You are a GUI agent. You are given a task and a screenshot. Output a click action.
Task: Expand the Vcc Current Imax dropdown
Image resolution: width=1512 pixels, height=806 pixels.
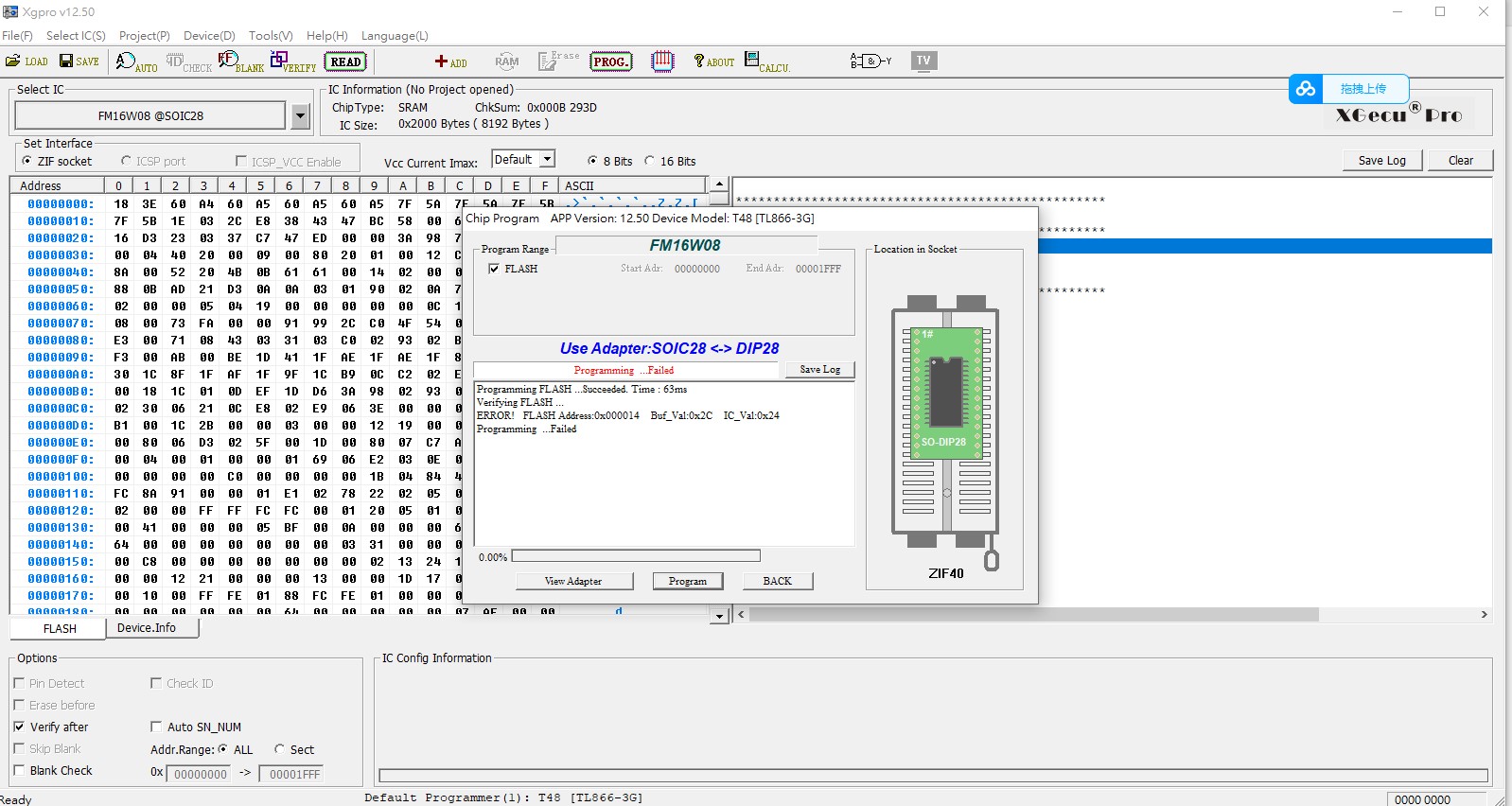tap(546, 160)
